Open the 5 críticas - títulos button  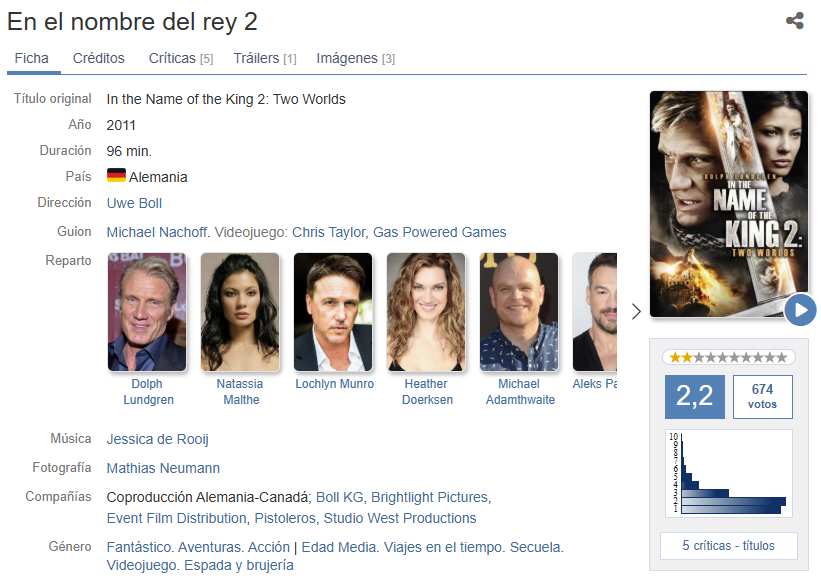(x=728, y=546)
